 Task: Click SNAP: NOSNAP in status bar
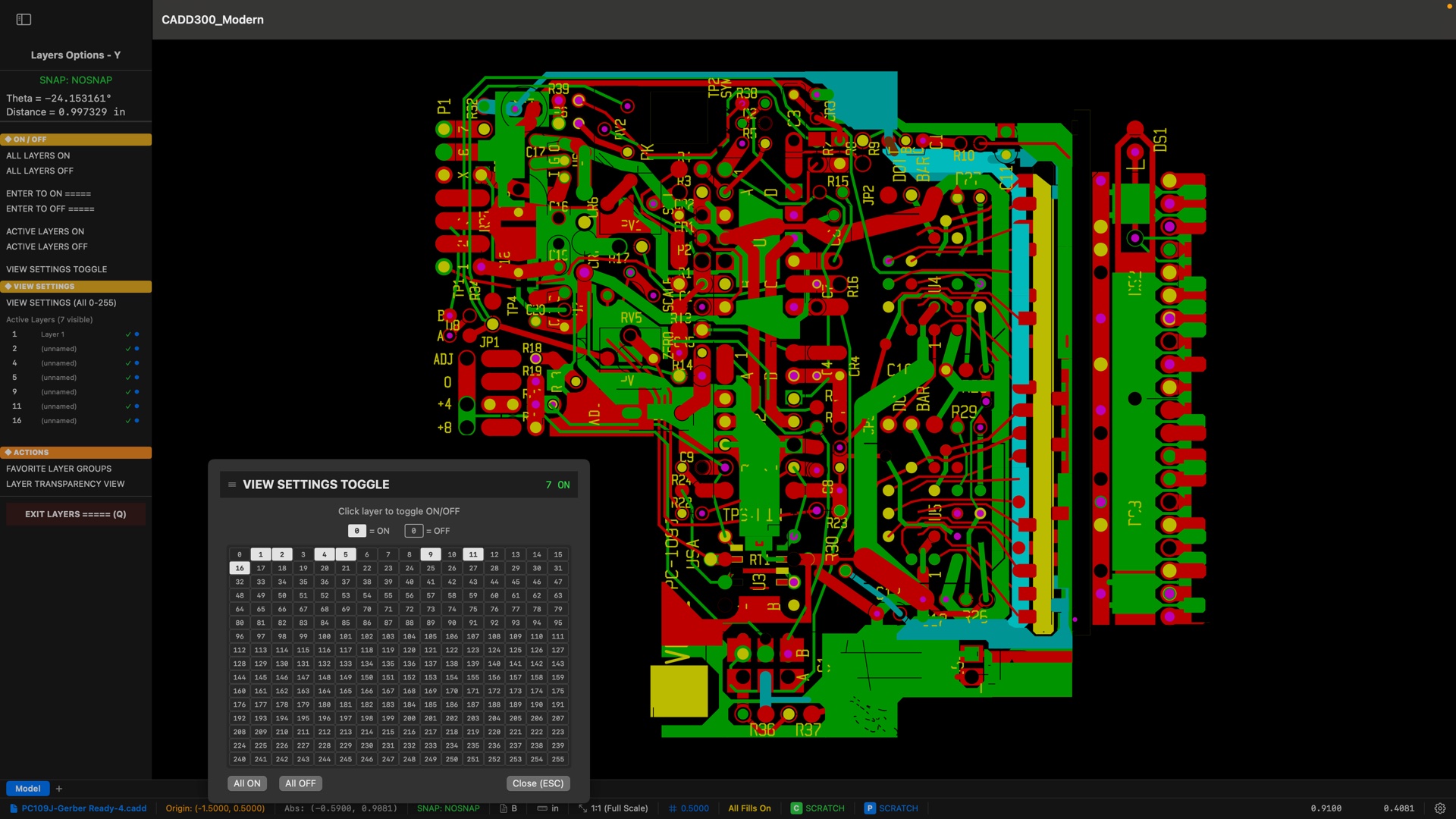[x=448, y=808]
